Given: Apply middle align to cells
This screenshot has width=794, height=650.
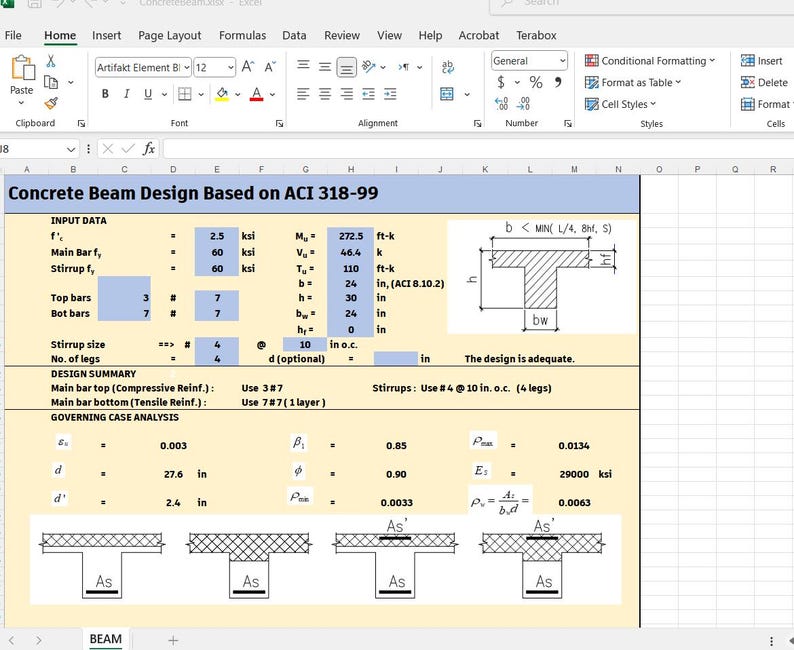Looking at the screenshot, I should coord(325,66).
